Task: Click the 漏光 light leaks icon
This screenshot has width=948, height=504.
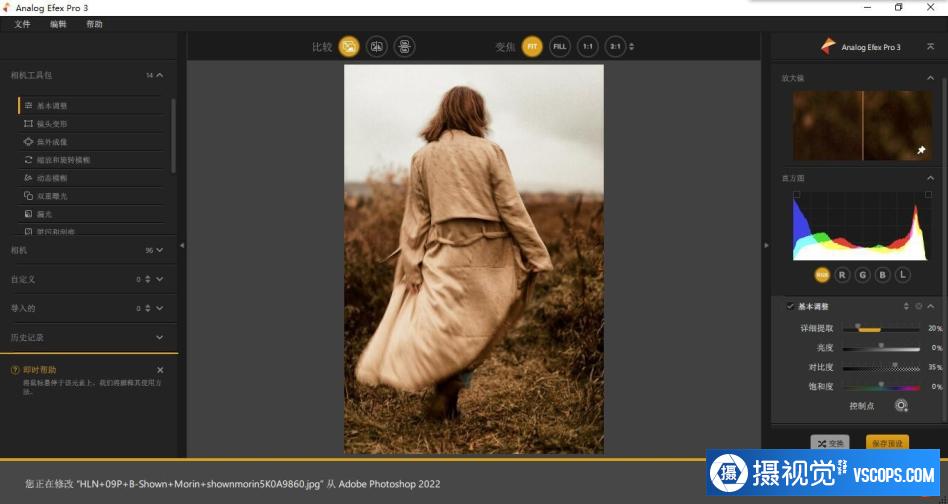Action: pyautogui.click(x=28, y=214)
